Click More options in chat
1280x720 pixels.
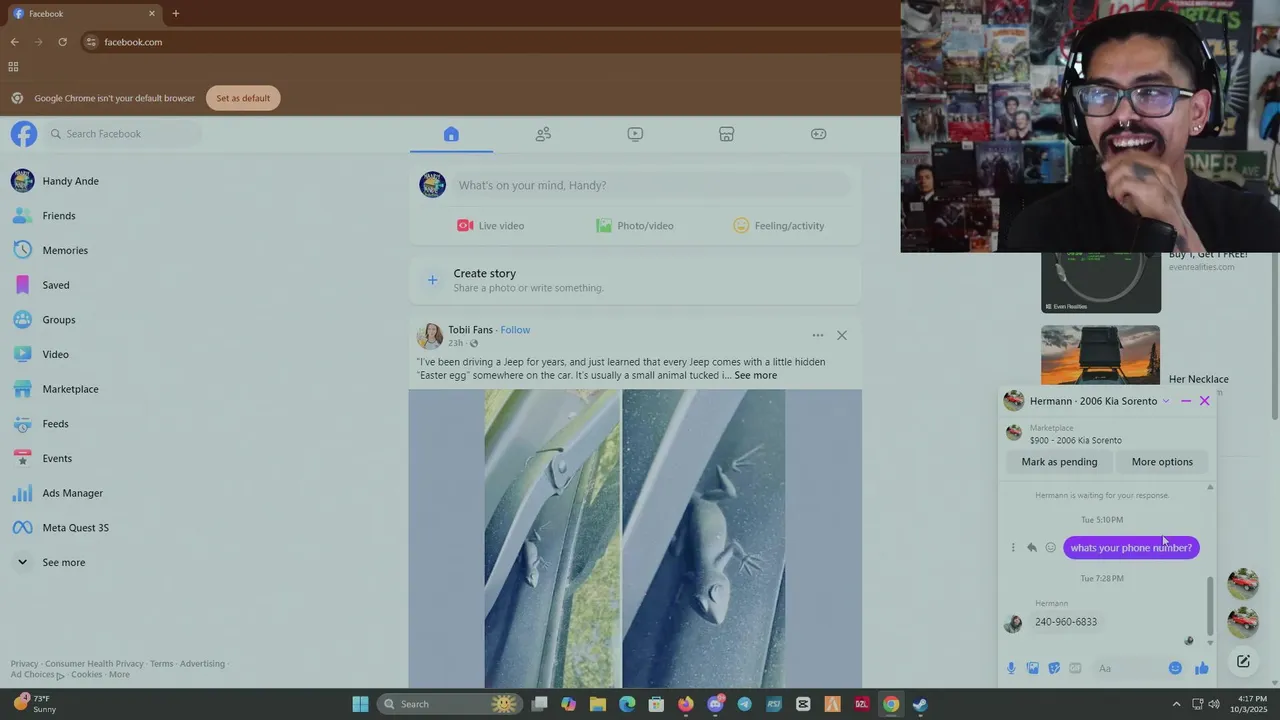pos(1162,462)
